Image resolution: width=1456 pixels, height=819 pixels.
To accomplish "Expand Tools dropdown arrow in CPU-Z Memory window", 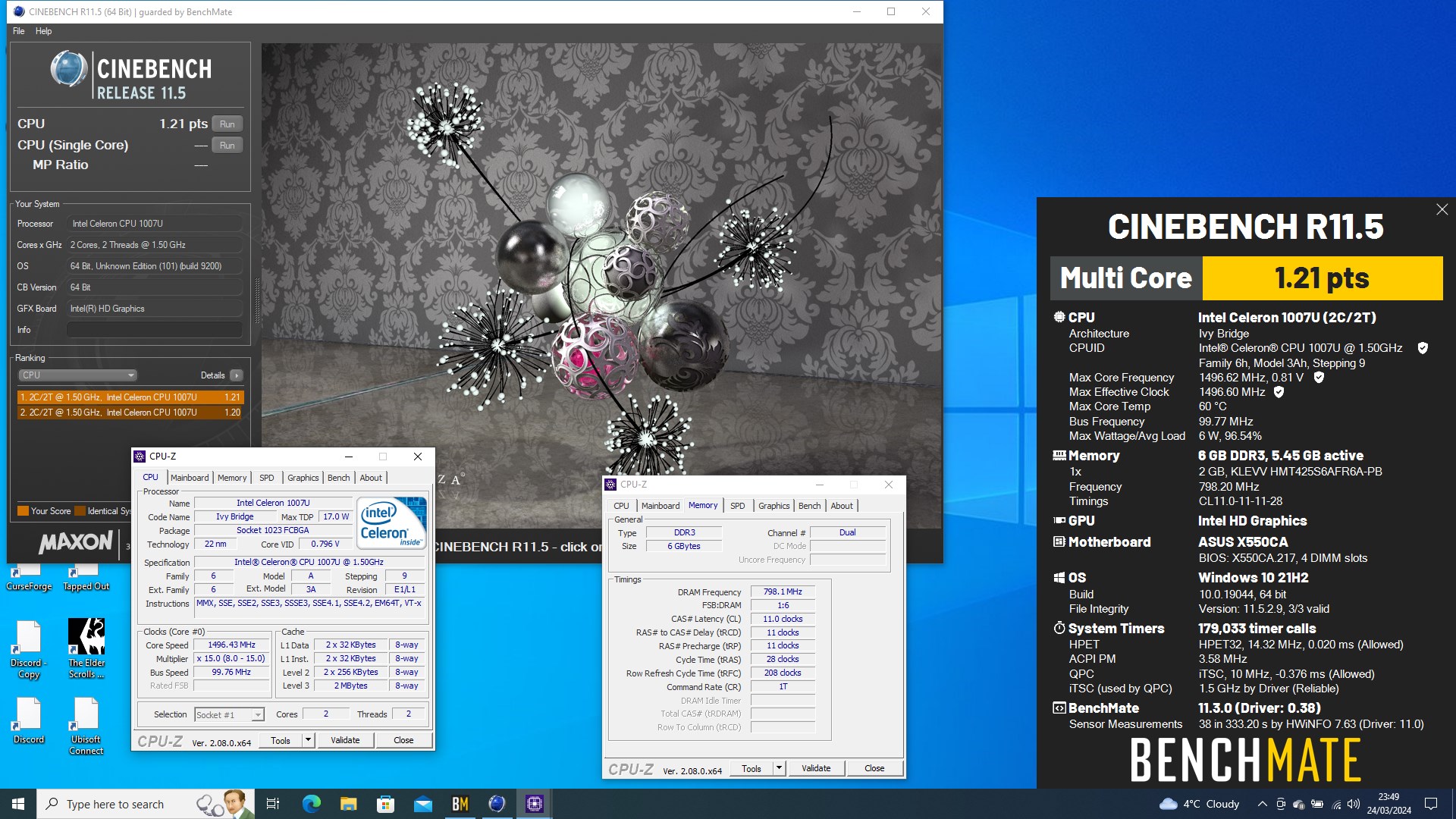I will click(x=779, y=768).
